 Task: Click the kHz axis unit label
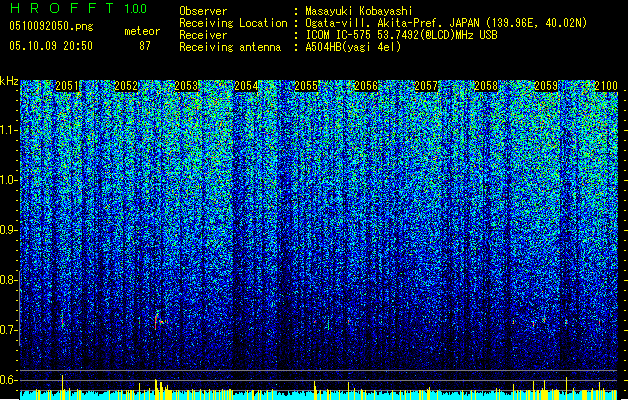click(9, 81)
